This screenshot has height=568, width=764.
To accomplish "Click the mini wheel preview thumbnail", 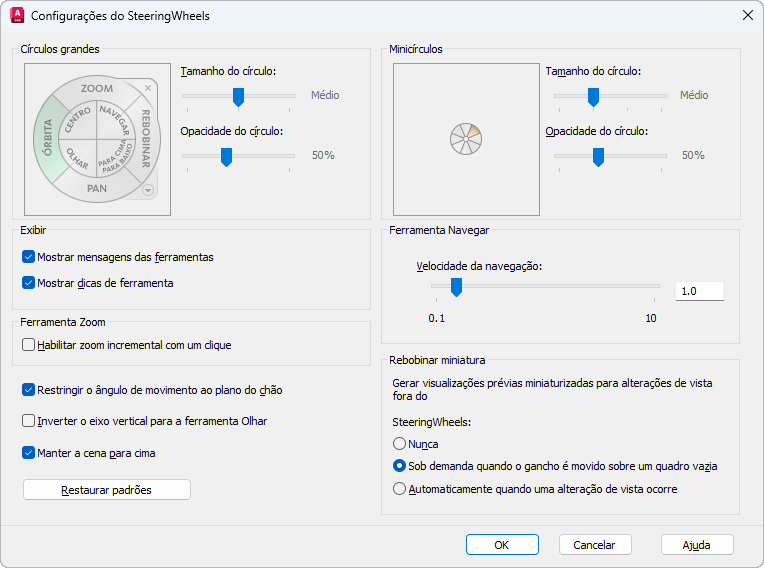I will (466, 139).
